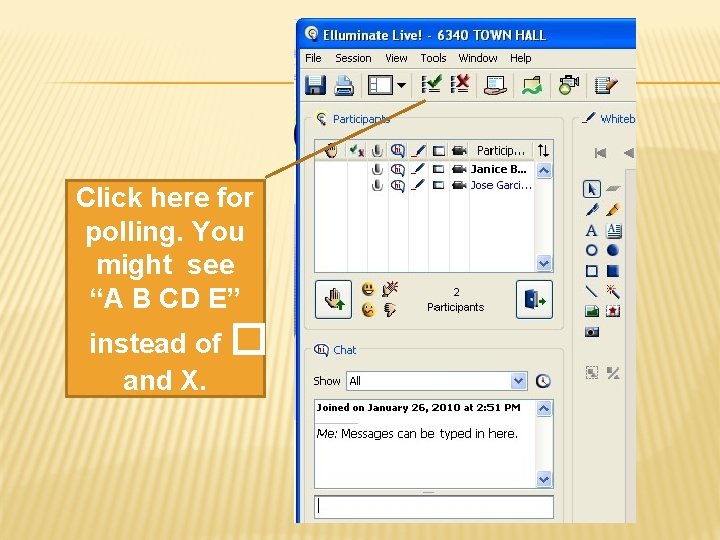Click the Print icon in toolbar

[344, 85]
